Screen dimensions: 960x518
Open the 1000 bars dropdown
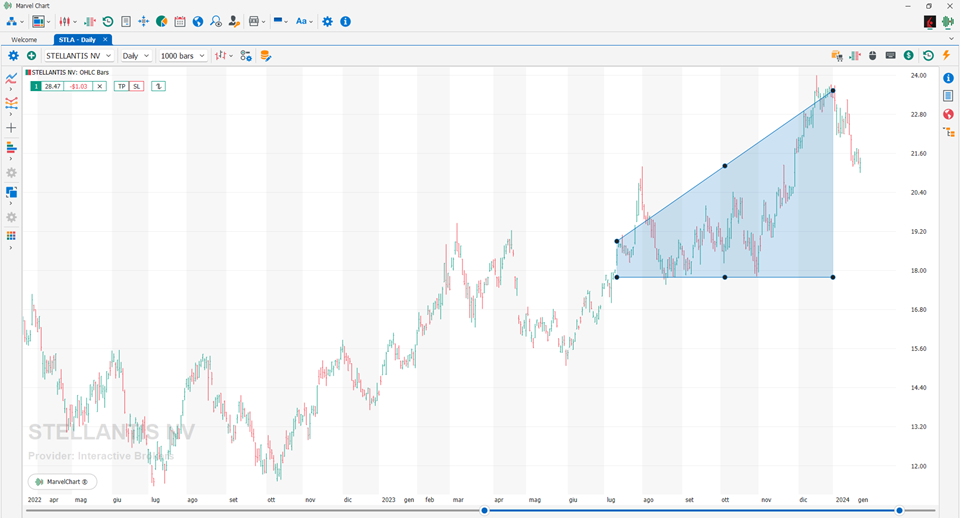click(182, 56)
